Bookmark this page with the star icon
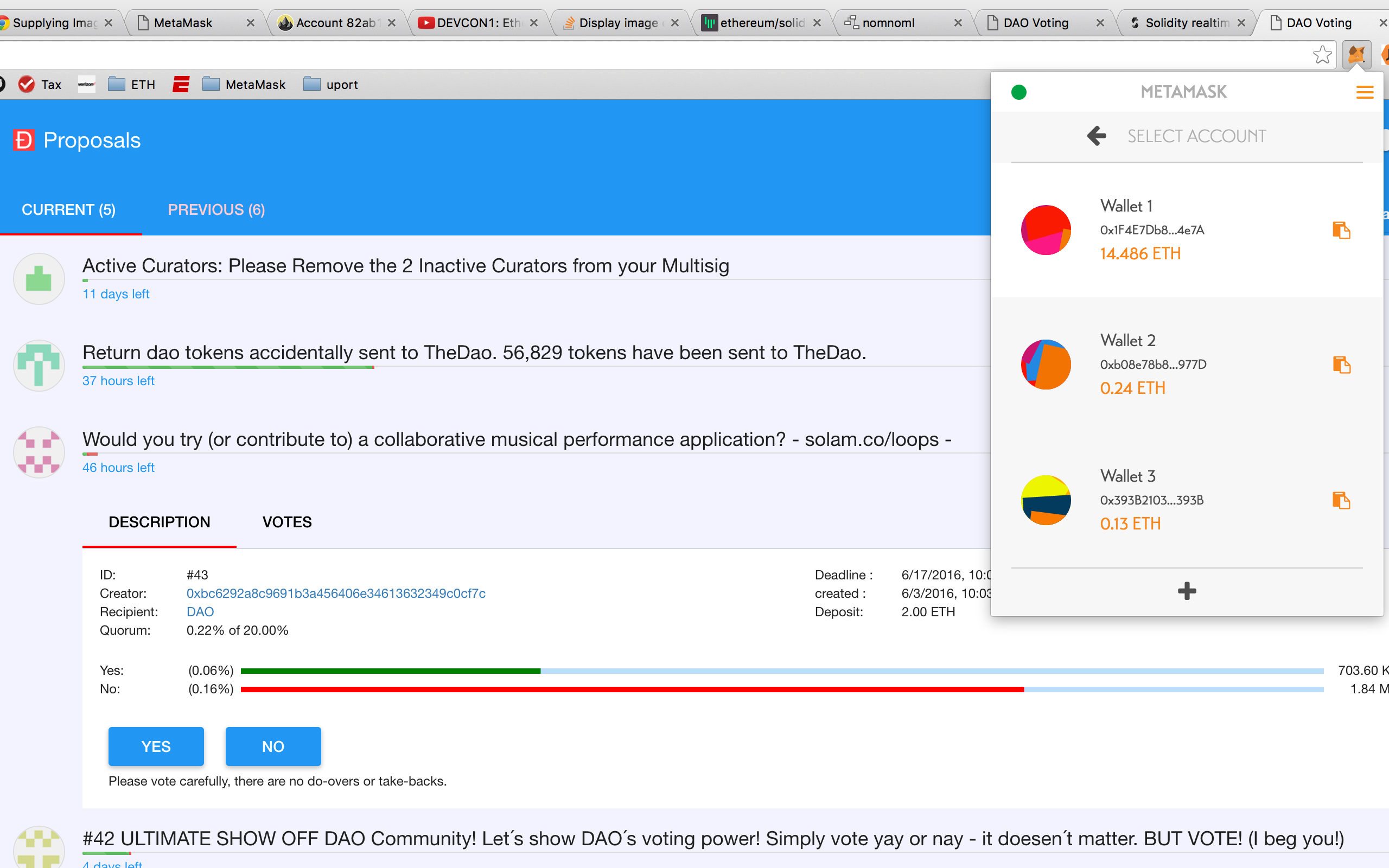The height and width of the screenshot is (868, 1389). point(1322,55)
